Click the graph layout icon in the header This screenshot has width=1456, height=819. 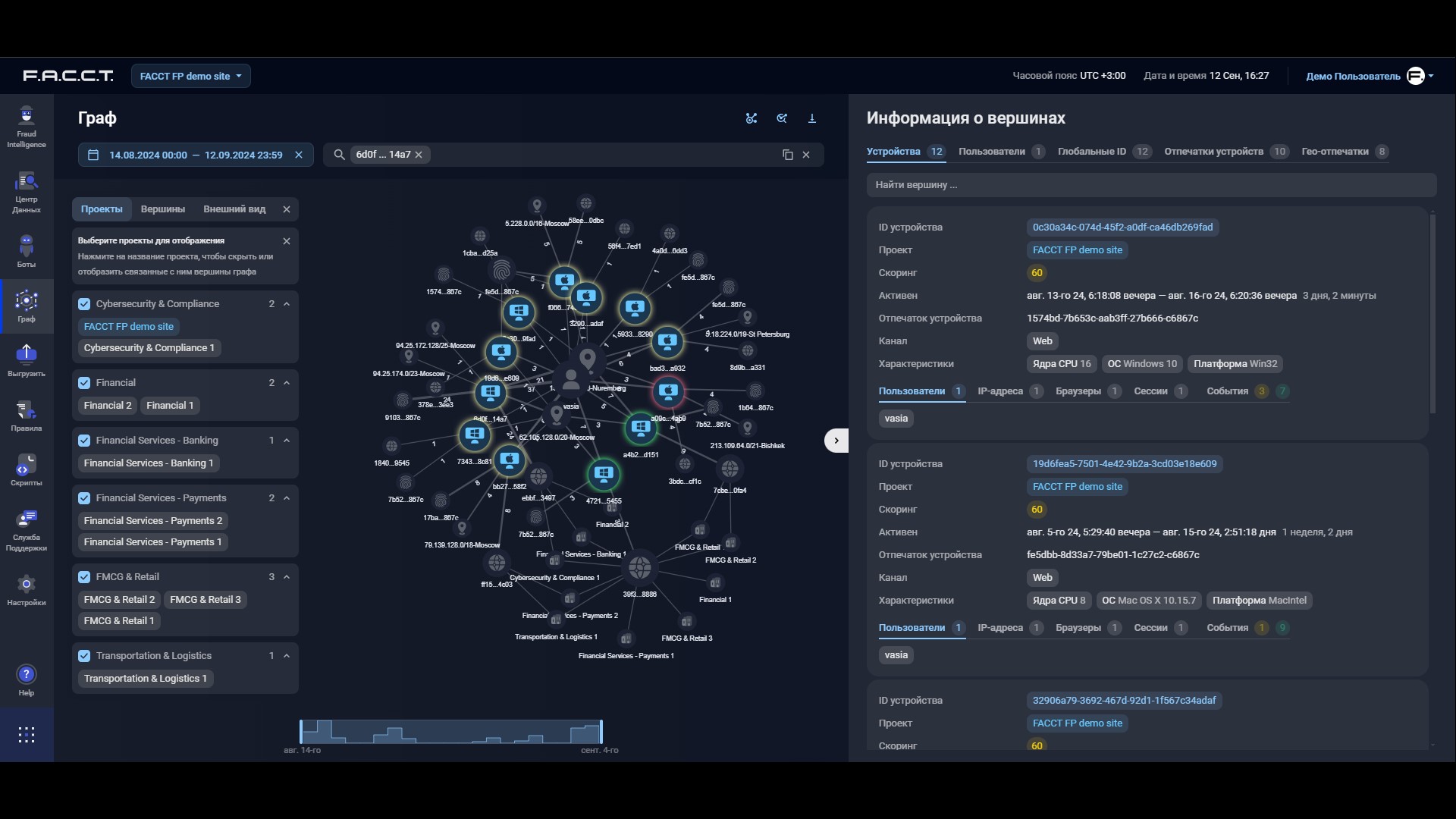coord(752,118)
